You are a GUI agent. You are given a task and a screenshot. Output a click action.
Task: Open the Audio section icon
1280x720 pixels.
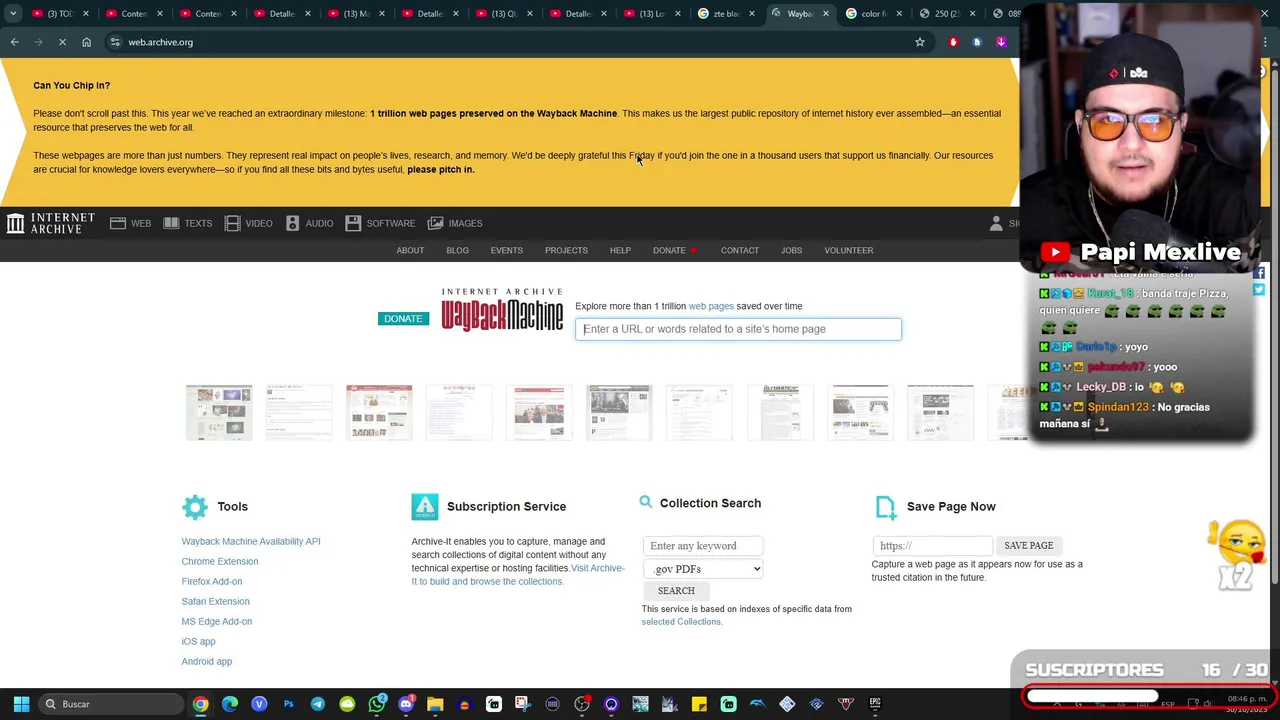click(292, 223)
